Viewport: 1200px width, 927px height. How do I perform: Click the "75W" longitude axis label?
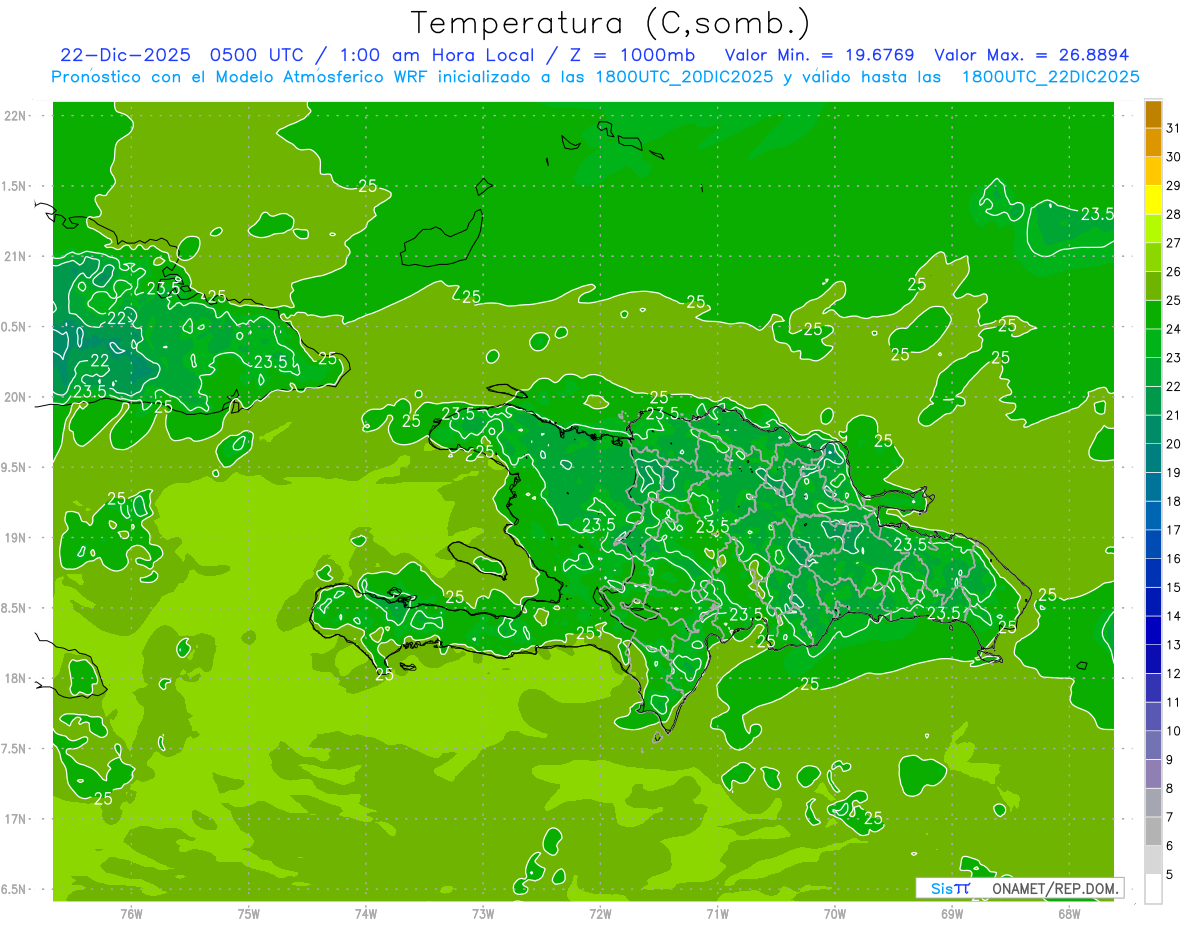(248, 913)
